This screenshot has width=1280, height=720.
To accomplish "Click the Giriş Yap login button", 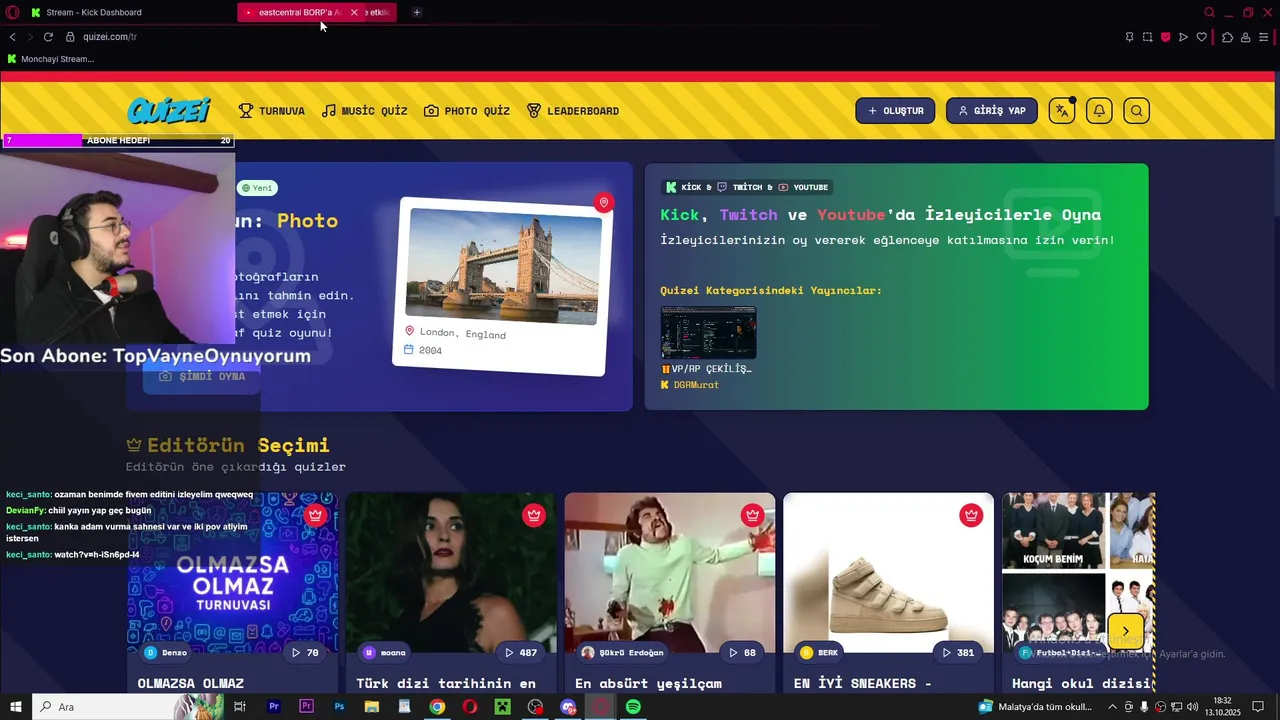I will tap(992, 111).
